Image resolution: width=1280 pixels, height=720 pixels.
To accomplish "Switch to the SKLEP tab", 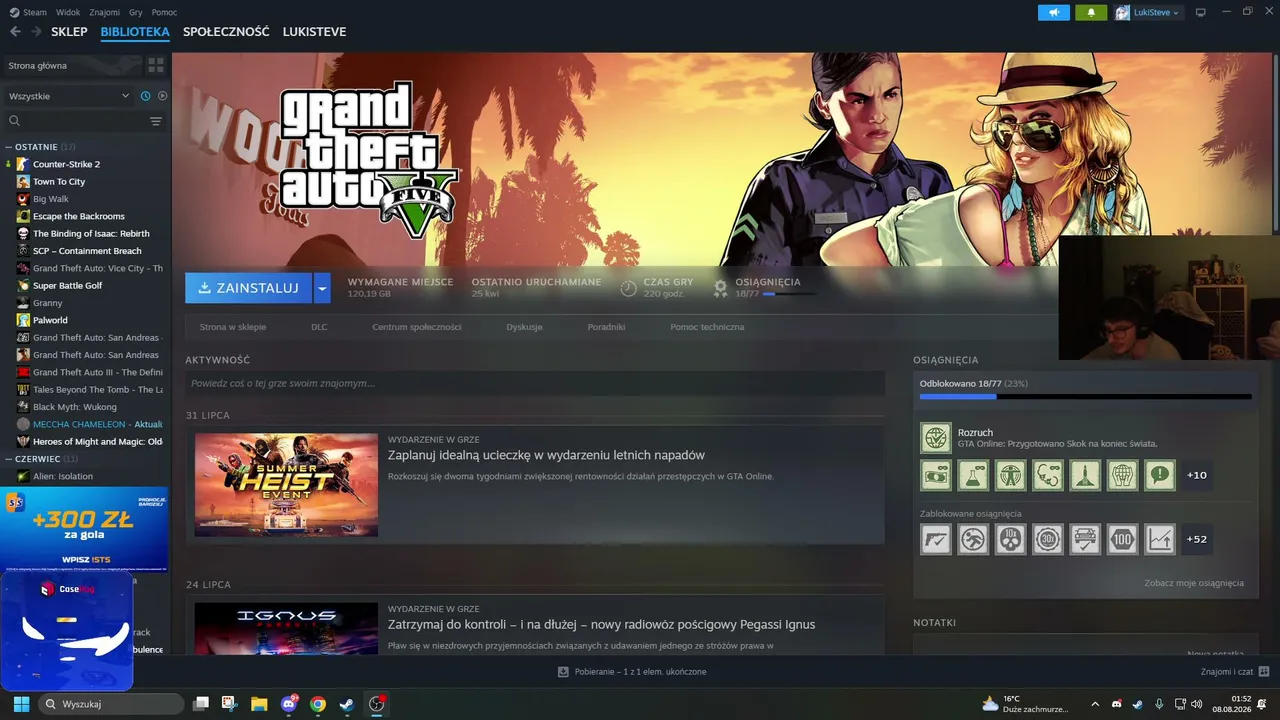I will click(x=69, y=32).
